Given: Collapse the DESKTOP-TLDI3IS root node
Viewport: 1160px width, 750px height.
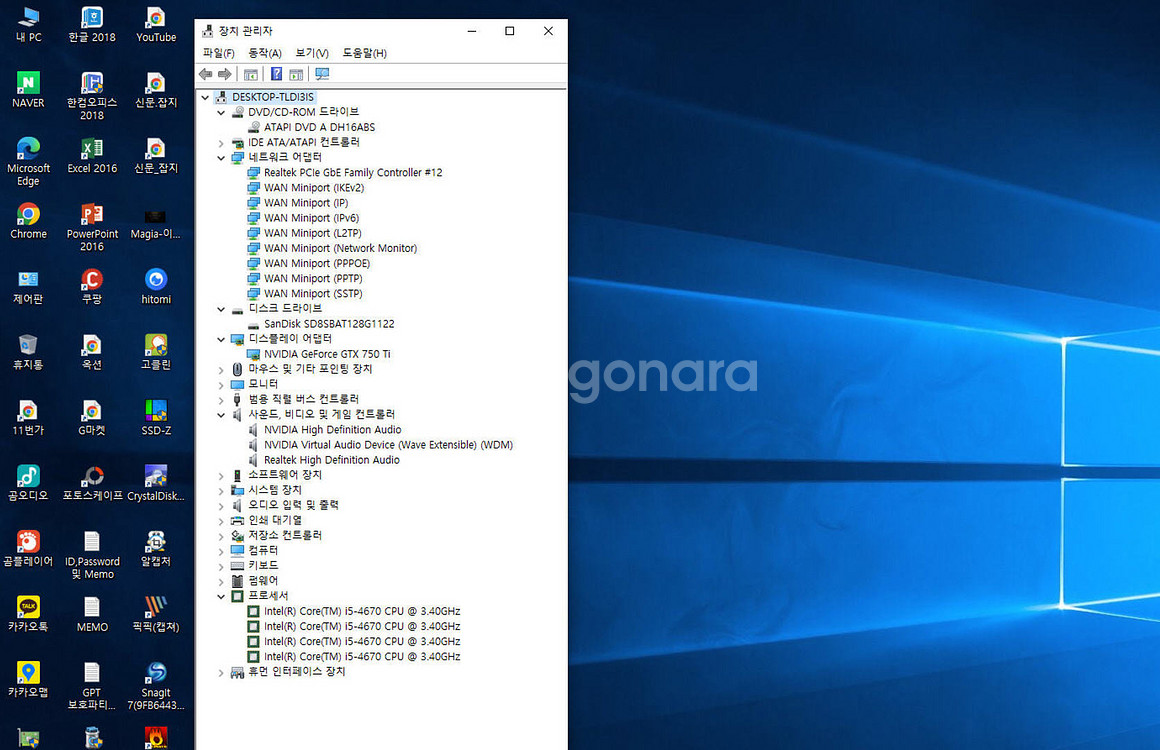Looking at the screenshot, I should click(205, 97).
